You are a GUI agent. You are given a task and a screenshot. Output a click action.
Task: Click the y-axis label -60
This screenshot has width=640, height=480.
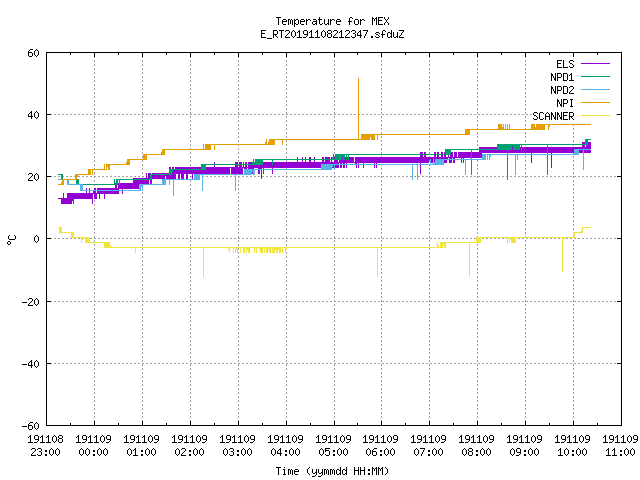point(31,426)
